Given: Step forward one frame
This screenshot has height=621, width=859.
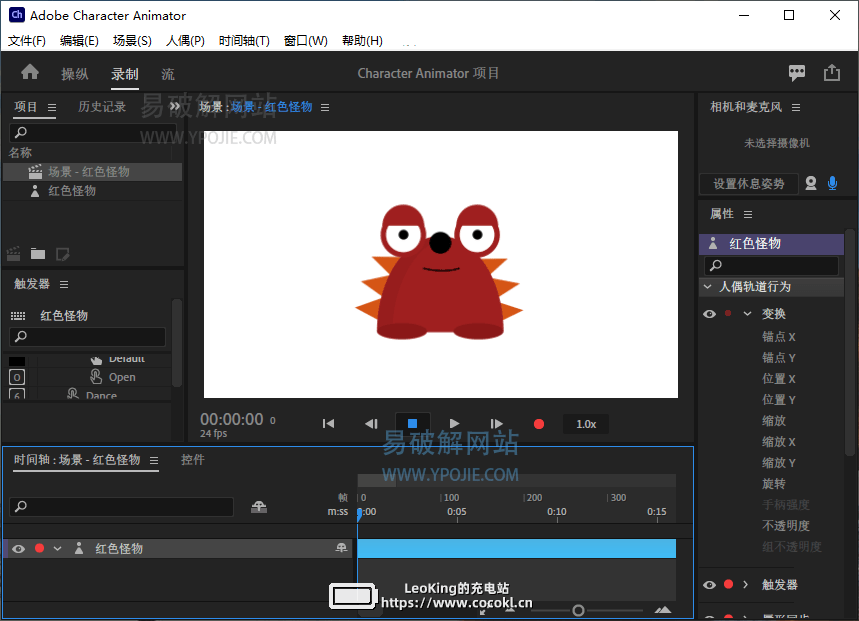Looking at the screenshot, I should point(496,423).
